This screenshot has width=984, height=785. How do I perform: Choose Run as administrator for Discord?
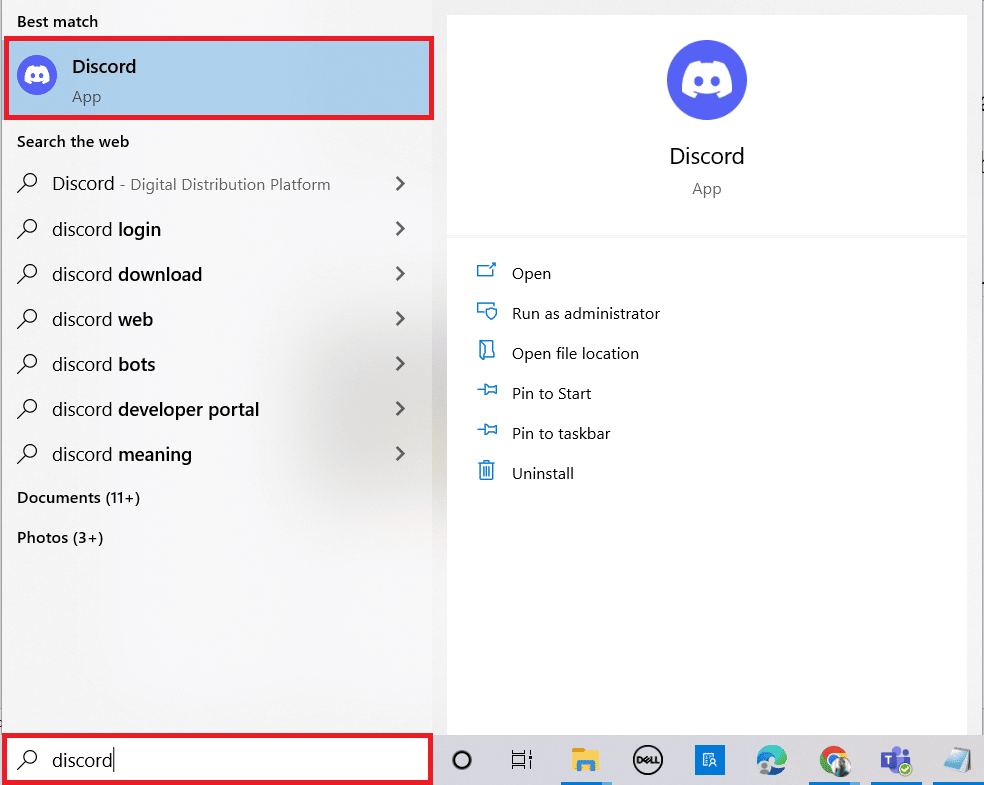point(586,314)
